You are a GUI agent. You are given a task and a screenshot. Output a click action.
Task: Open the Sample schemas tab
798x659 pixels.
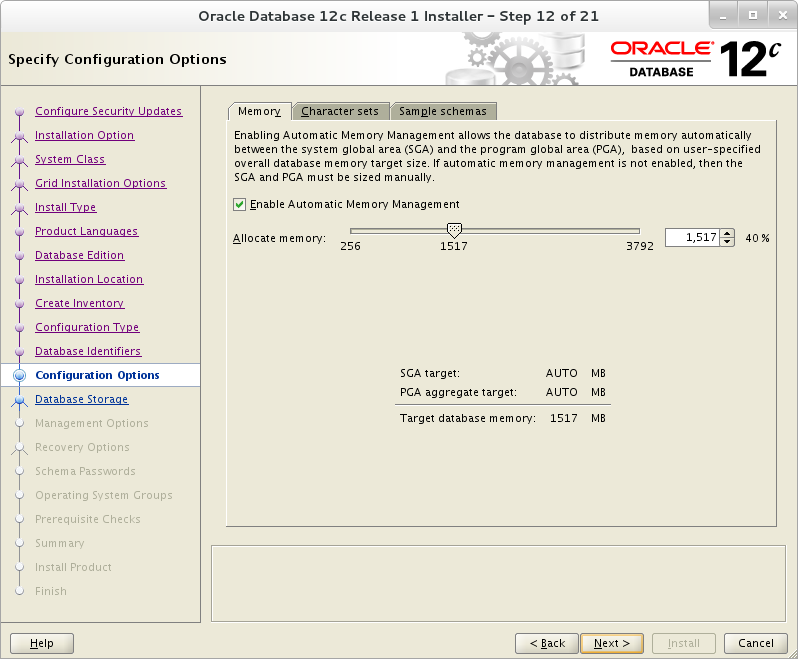tap(443, 111)
